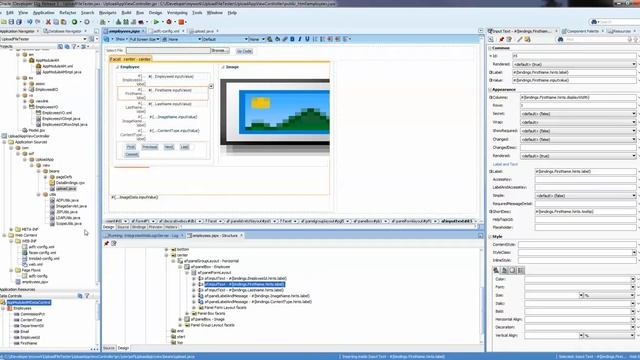Click the red Terminate square icon
Screen dimensions: 640x360
point(182,22)
